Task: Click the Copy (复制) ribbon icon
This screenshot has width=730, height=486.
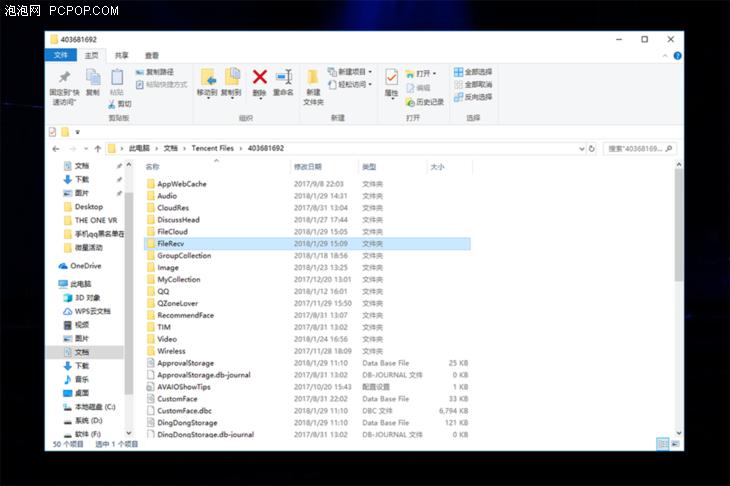Action: [92, 80]
